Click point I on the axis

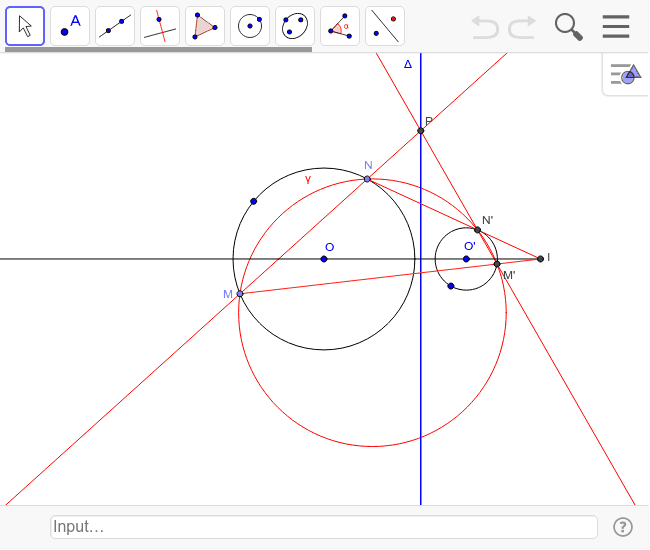pos(540,259)
